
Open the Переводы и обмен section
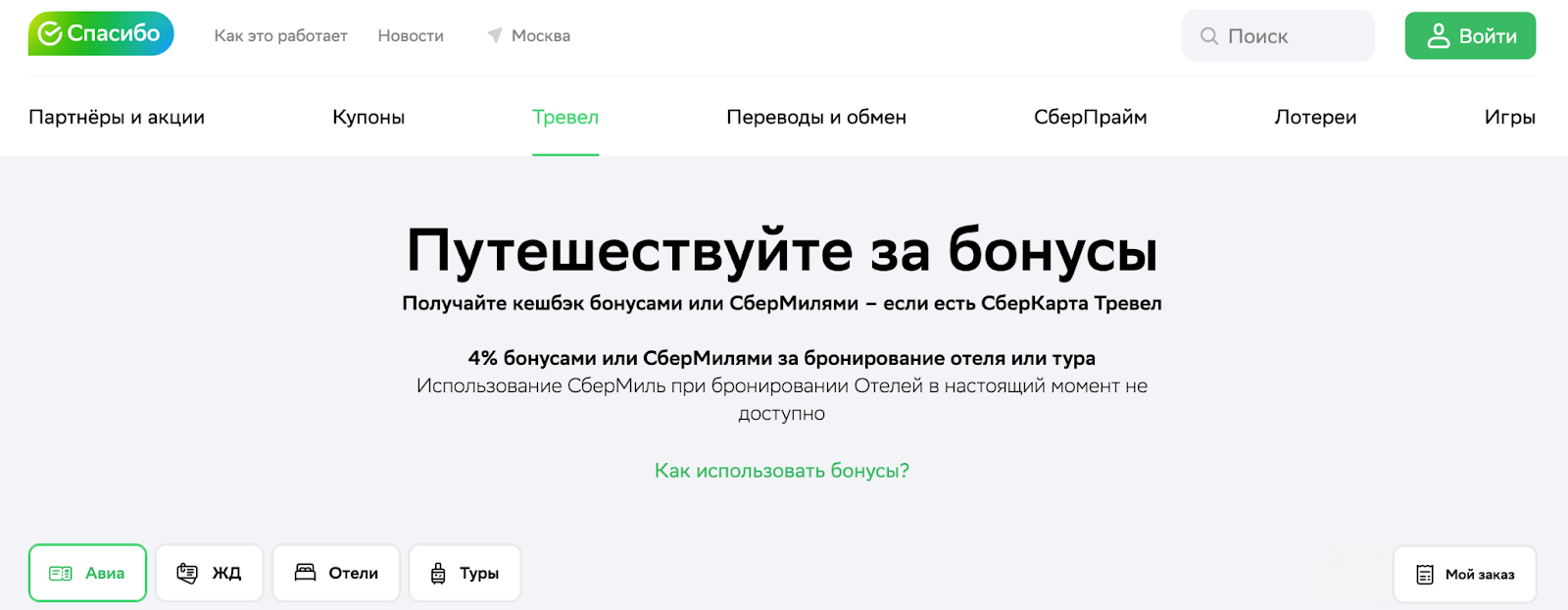tap(816, 117)
